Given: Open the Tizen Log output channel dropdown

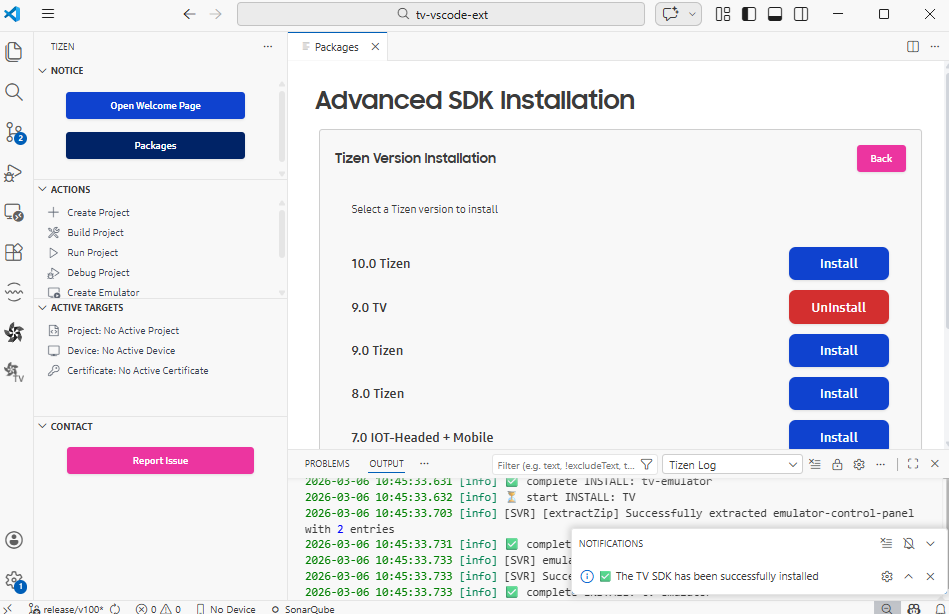Looking at the screenshot, I should 732,464.
